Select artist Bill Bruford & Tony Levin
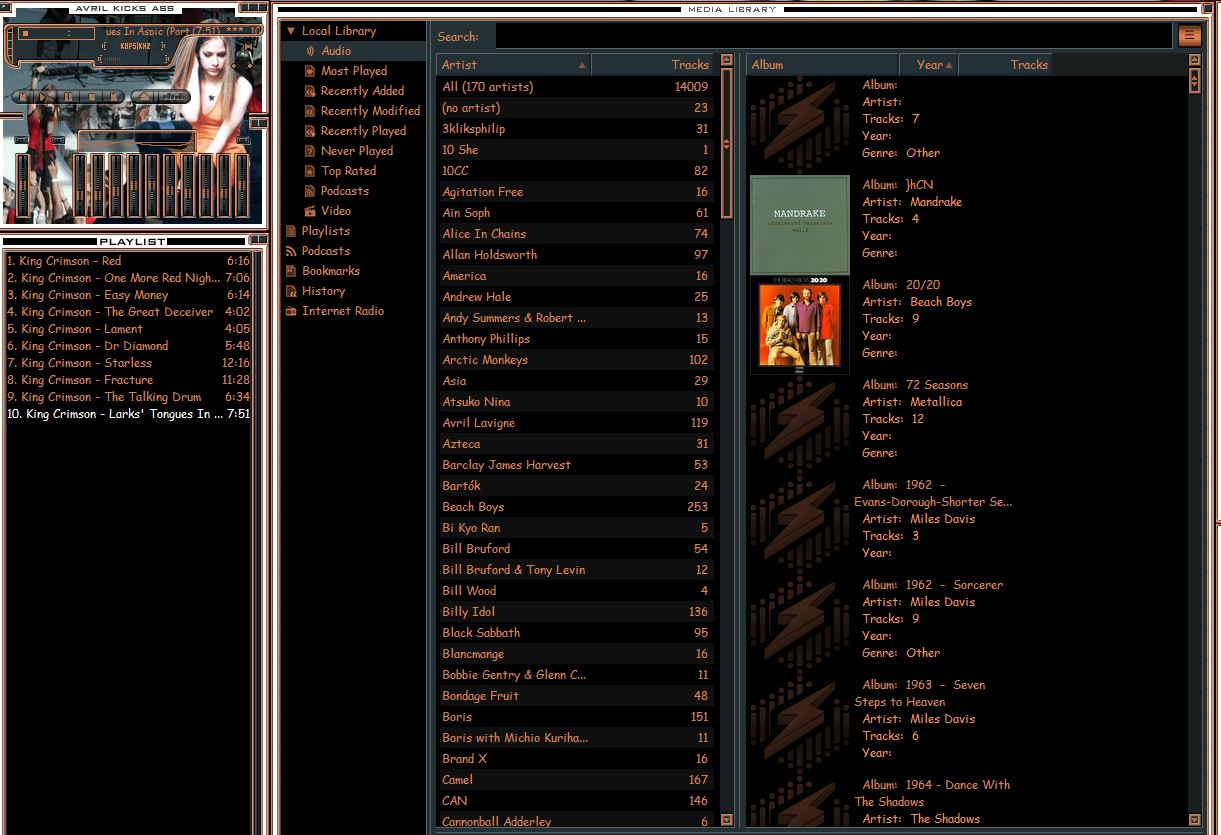This screenshot has height=835, width=1221. 575,570
